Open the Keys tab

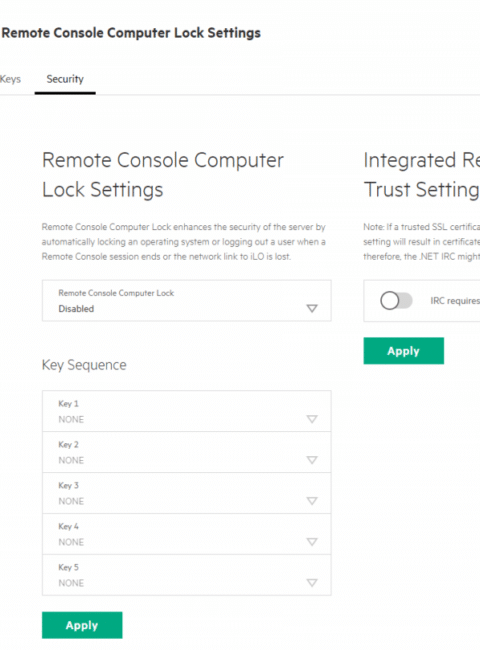10,79
